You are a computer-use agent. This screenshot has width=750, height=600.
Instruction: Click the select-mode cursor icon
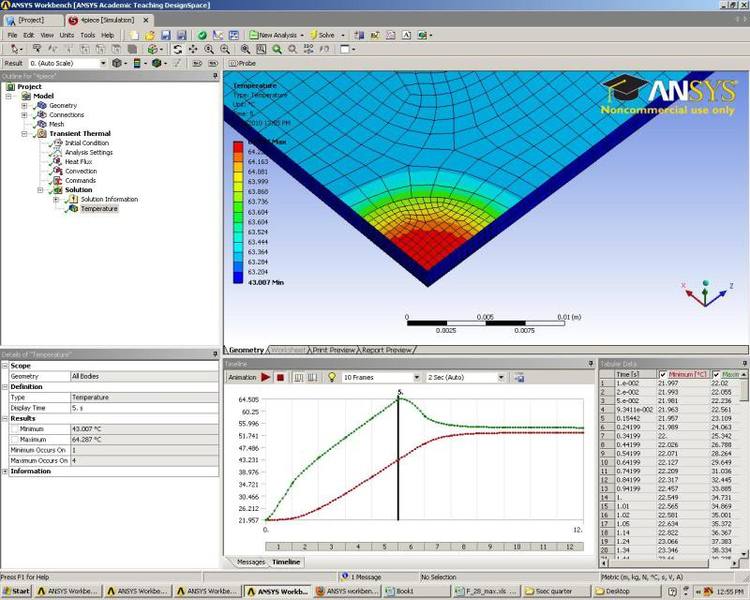point(15,49)
